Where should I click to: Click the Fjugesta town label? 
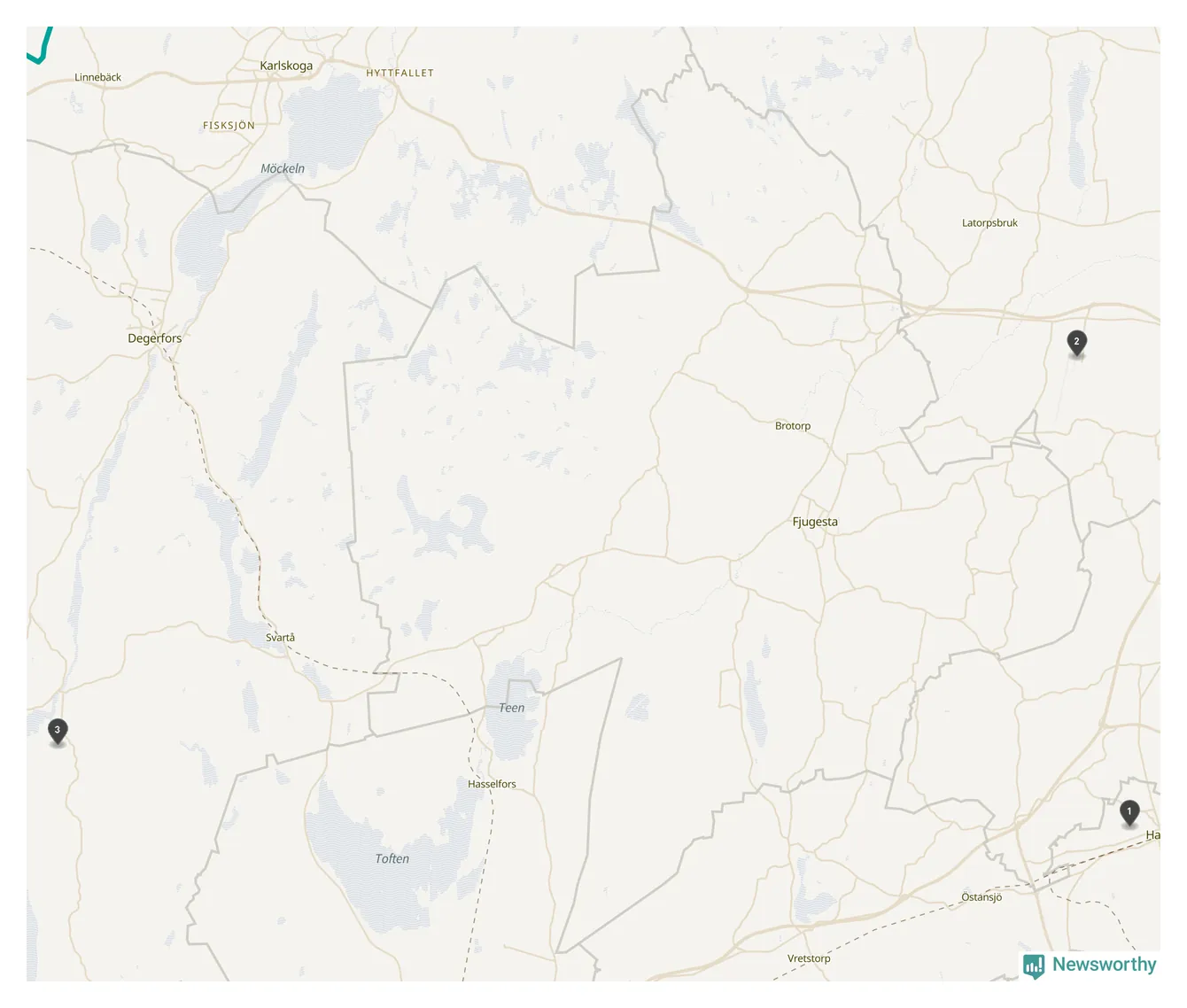[x=815, y=522]
